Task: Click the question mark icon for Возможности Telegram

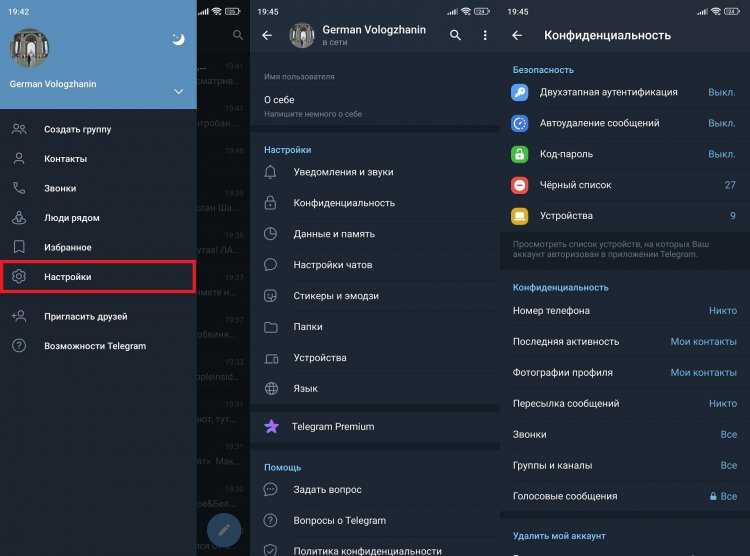Action: [x=19, y=345]
